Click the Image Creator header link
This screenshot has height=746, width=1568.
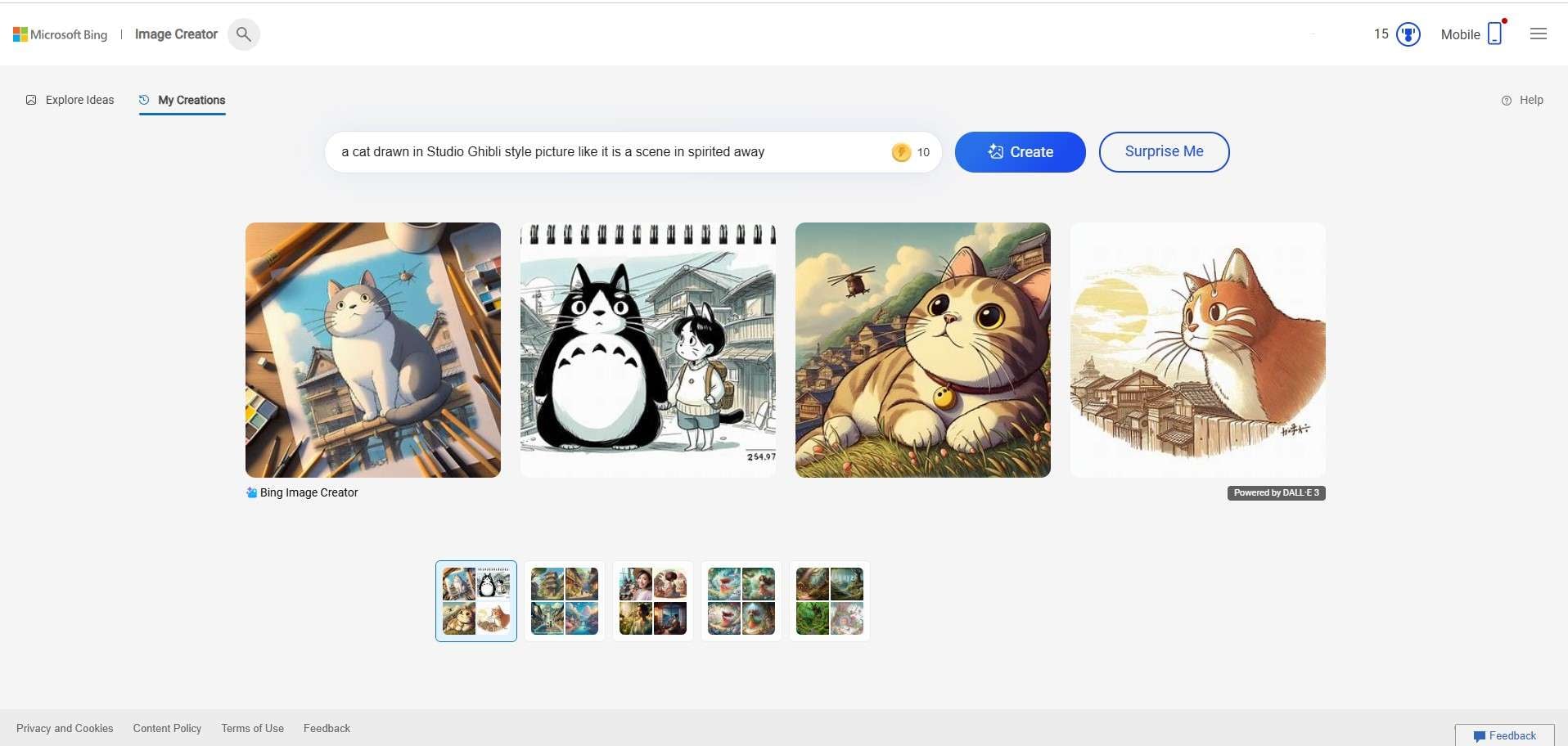[176, 34]
